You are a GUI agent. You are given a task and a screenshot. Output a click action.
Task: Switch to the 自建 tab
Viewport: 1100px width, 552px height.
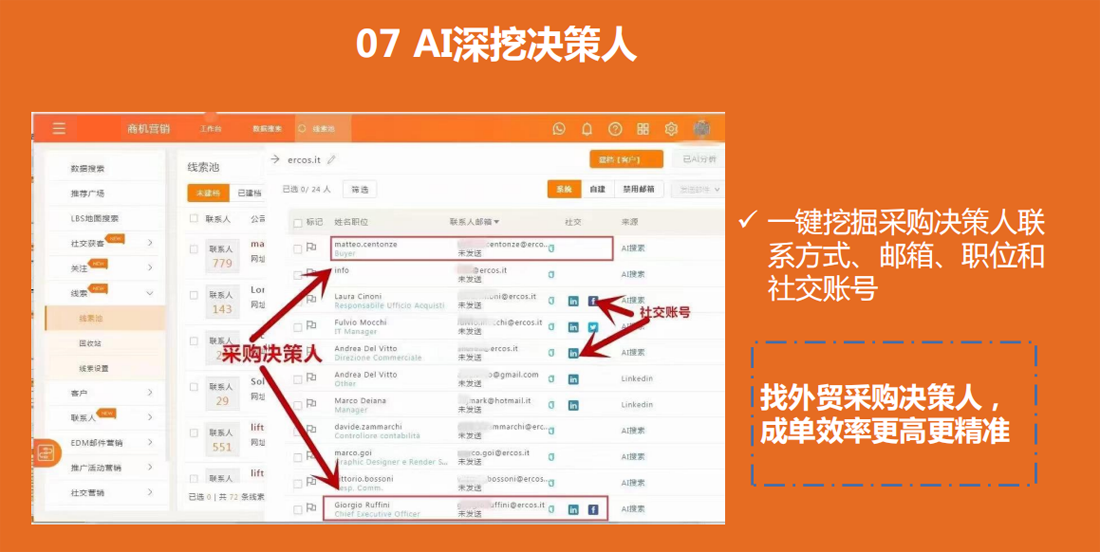(597, 189)
